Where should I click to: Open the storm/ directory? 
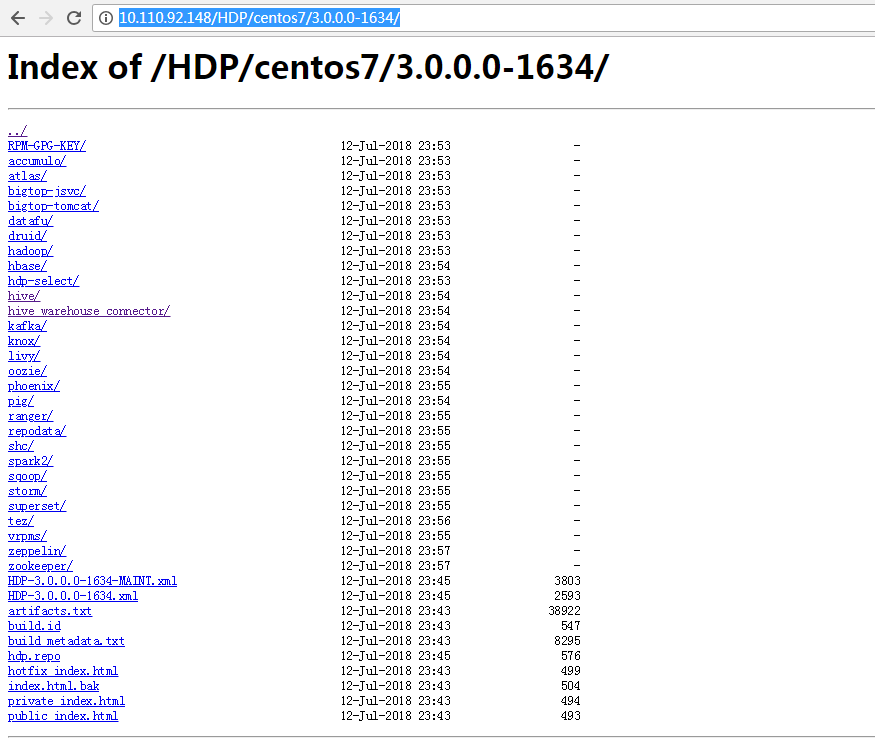pos(27,492)
